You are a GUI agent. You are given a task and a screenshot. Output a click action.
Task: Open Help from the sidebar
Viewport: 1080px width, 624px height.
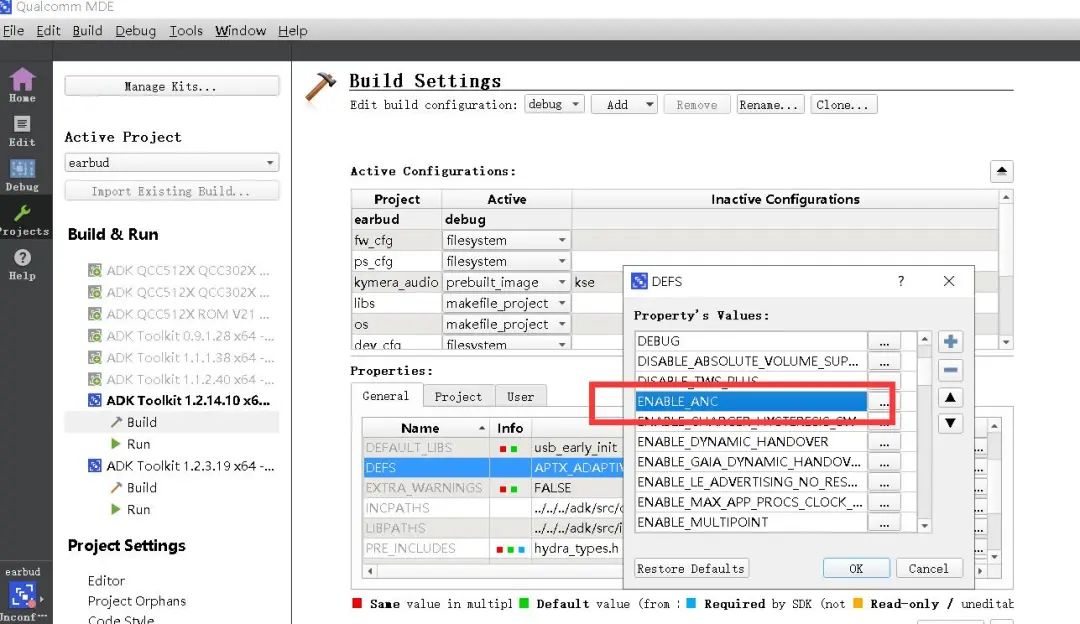[x=22, y=264]
